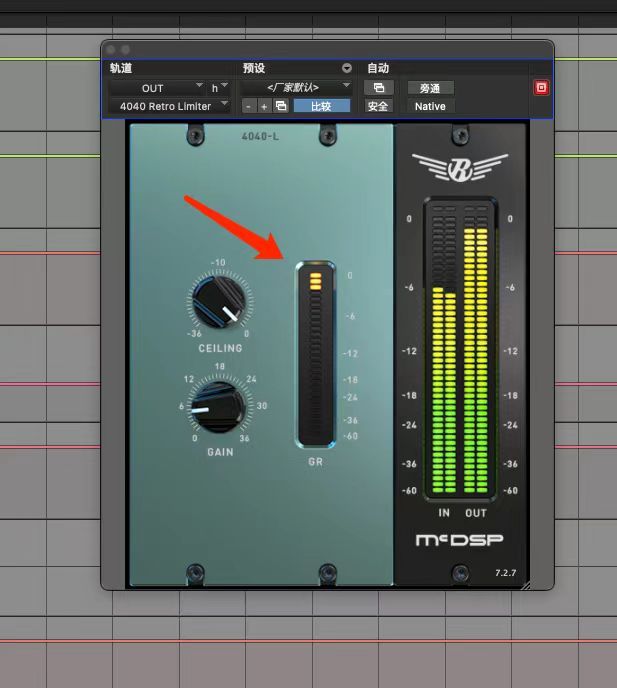
Task: Click the window resize grip corner
Action: pyautogui.click(x=526, y=585)
